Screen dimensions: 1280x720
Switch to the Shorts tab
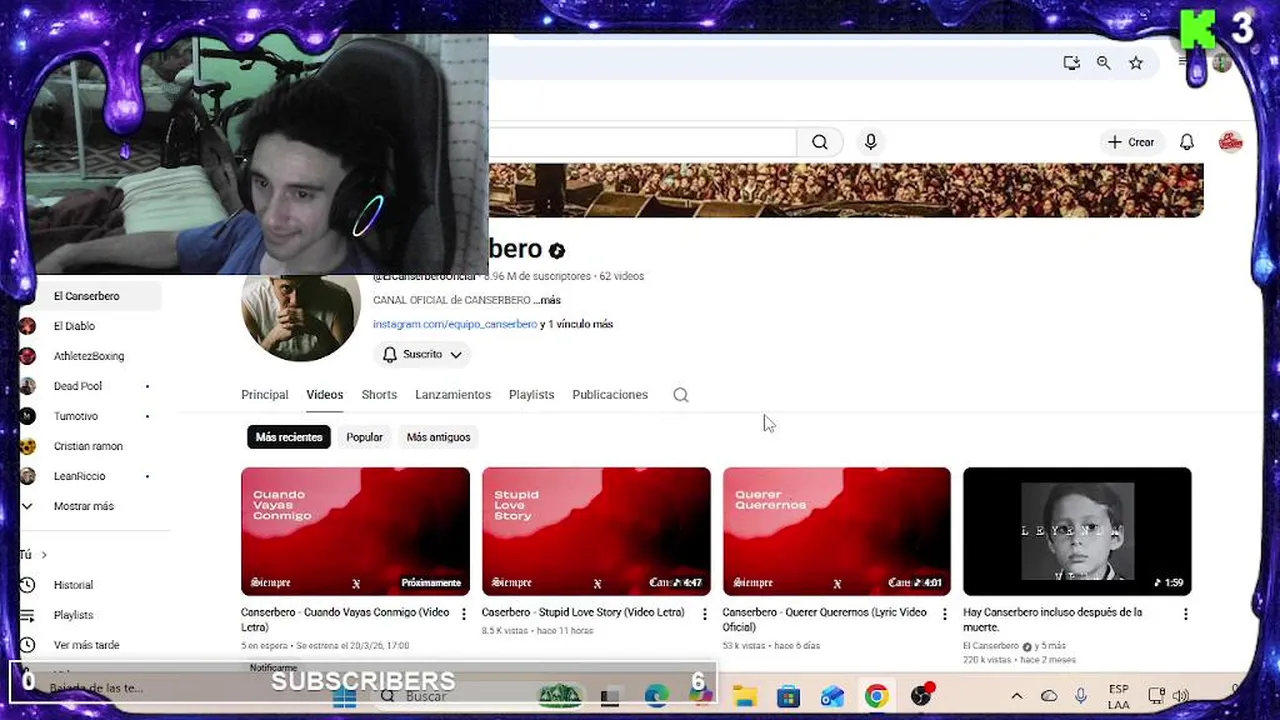(379, 395)
